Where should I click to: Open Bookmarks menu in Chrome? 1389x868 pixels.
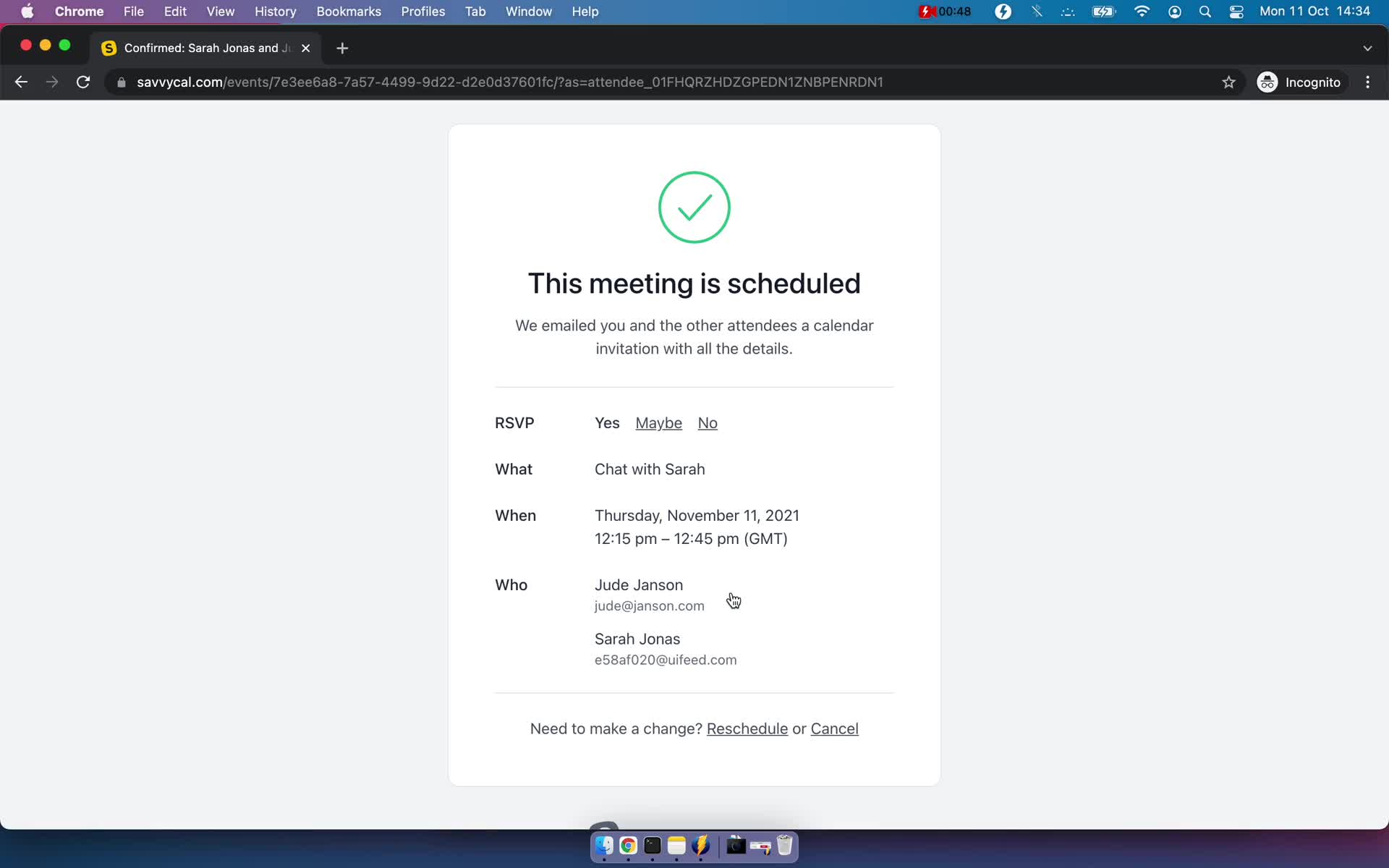[x=348, y=12]
